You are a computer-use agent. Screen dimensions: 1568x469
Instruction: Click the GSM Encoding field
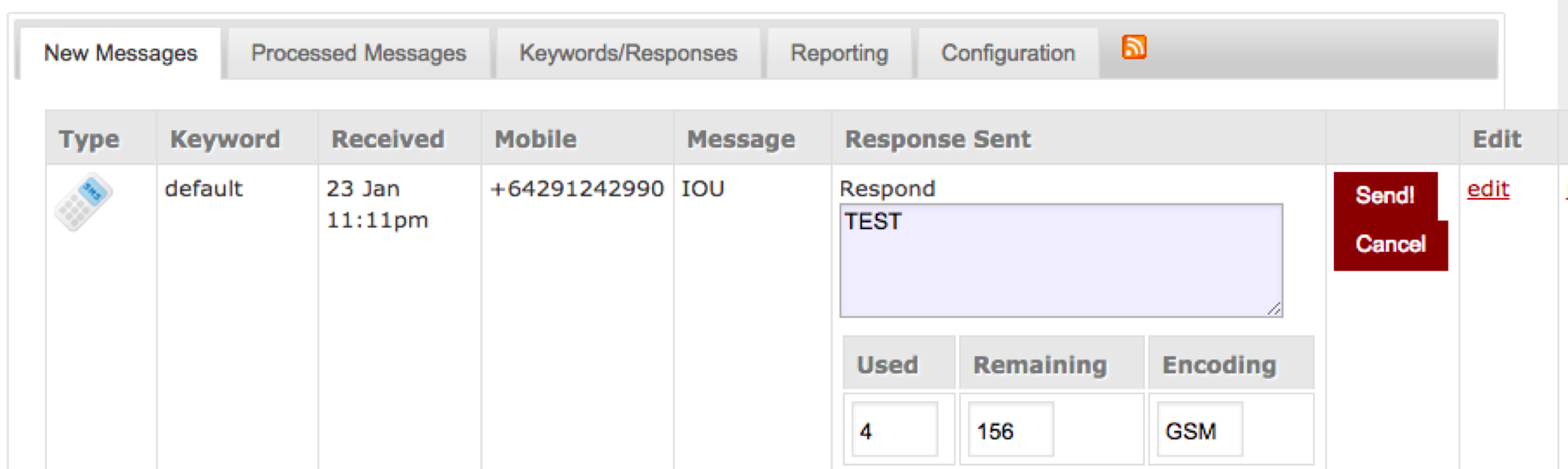tap(1199, 429)
